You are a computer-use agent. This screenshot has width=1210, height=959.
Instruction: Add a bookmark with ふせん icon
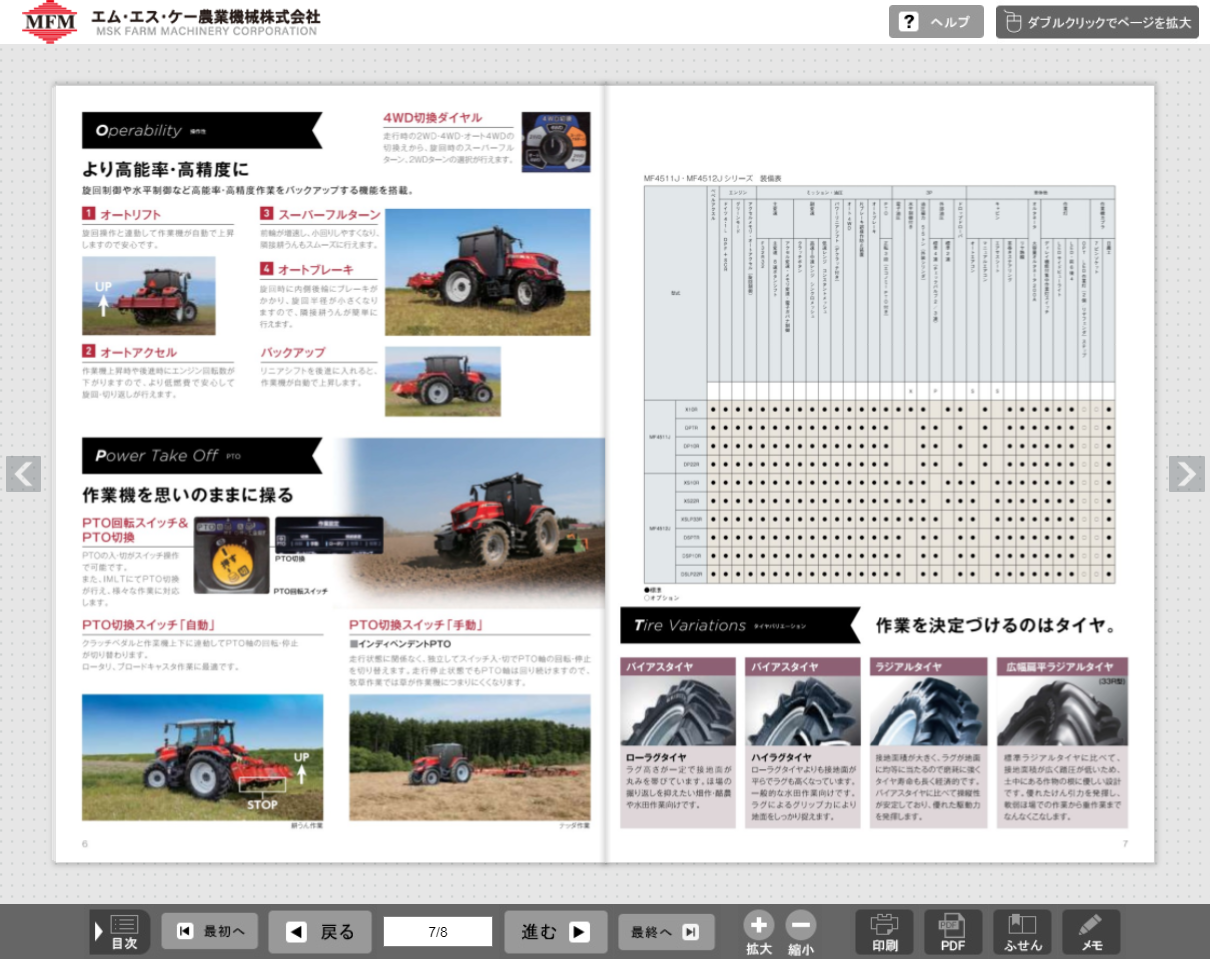point(1022,932)
